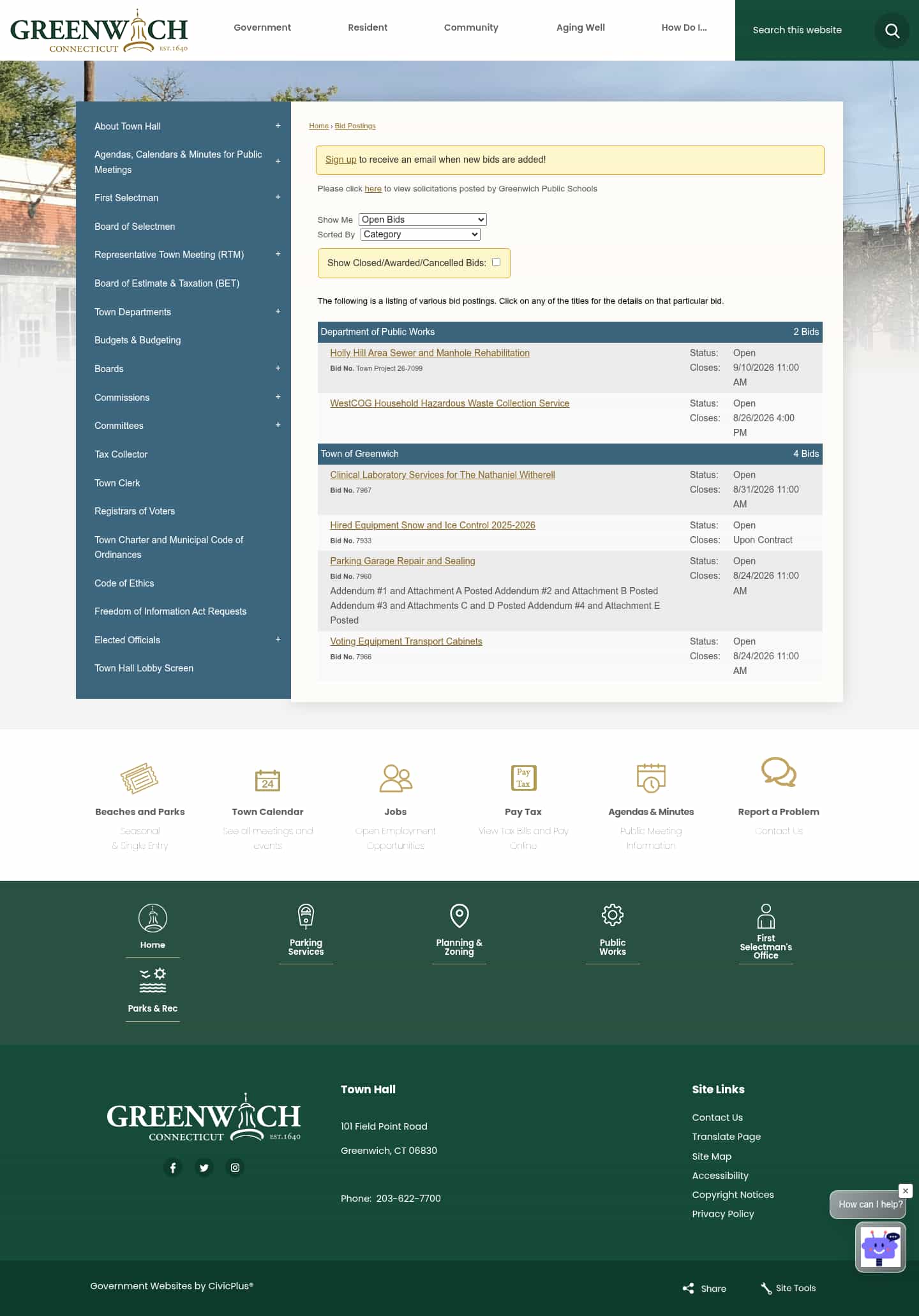The height and width of the screenshot is (1316, 919).
Task: Open the Community top menu
Action: (x=471, y=27)
